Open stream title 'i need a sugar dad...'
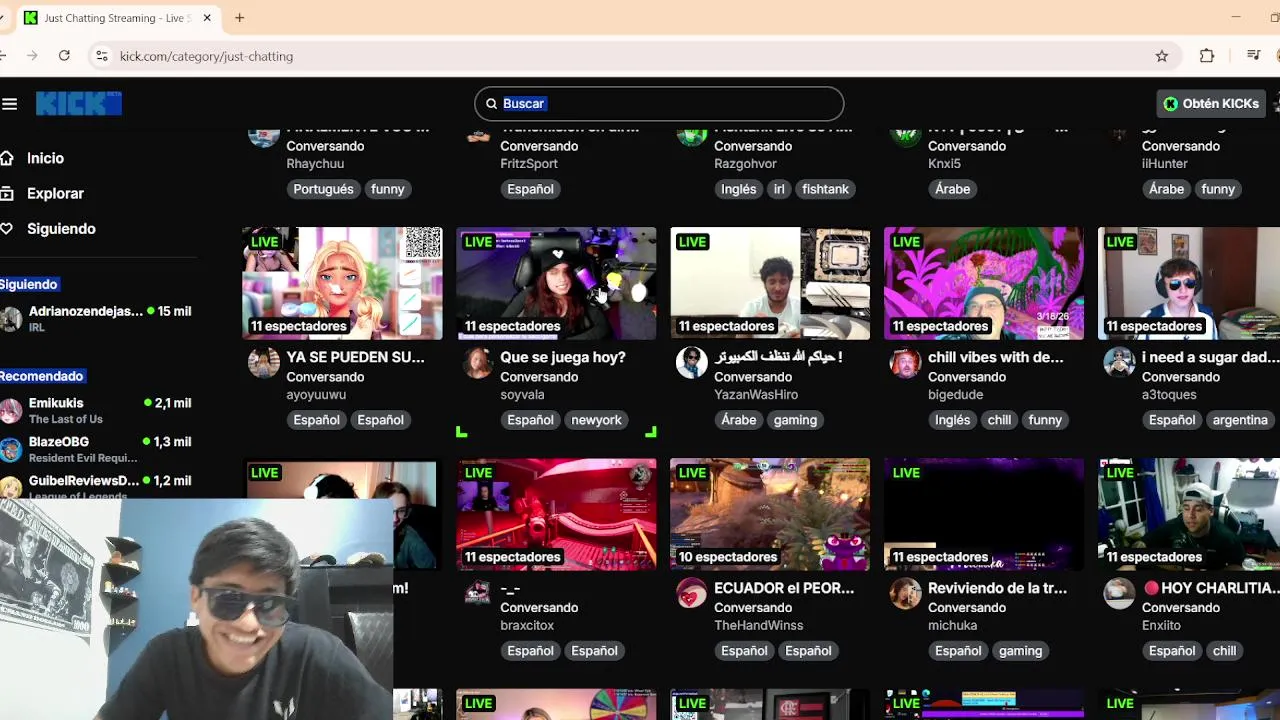 coord(1211,357)
